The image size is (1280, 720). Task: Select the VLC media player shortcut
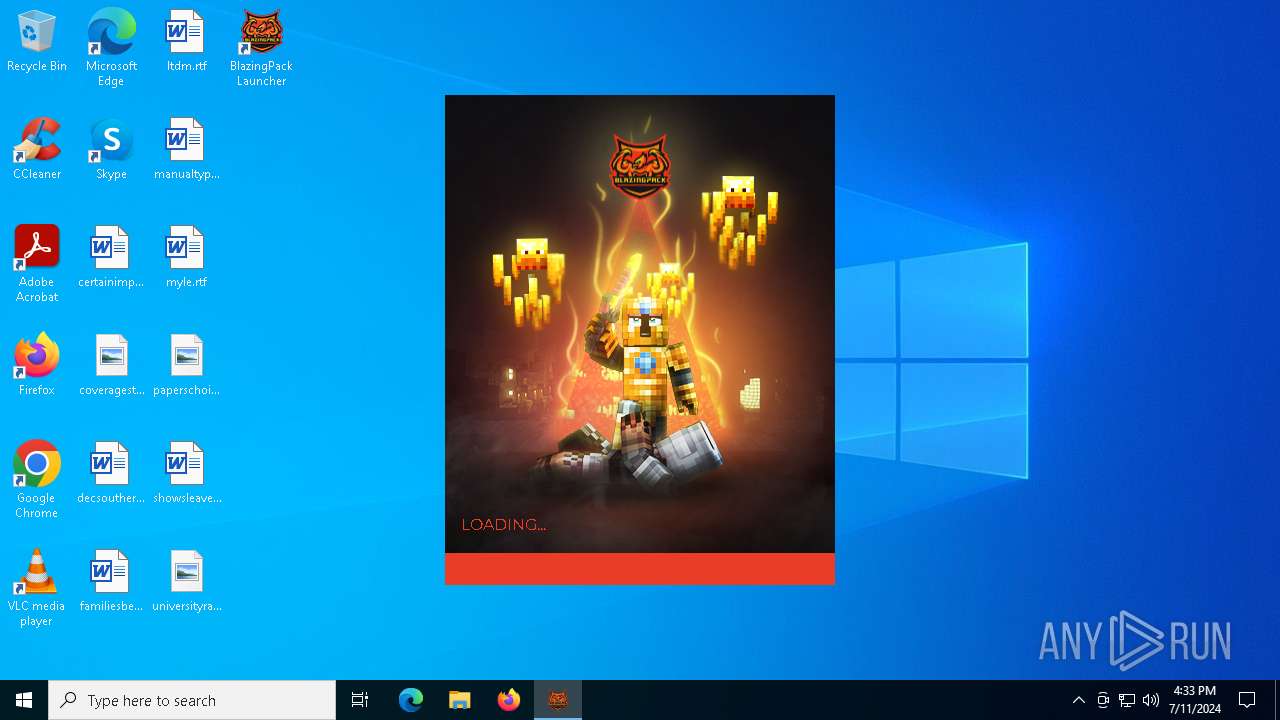(x=37, y=588)
